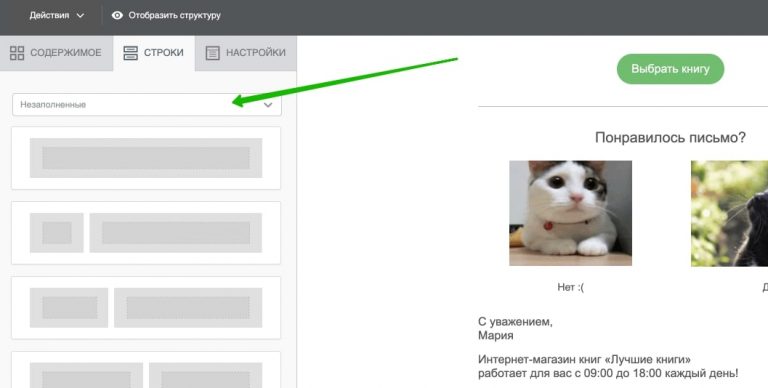The image size is (768, 388).
Task: Toggle Отобразить структуру eye option
Action: [166, 16]
